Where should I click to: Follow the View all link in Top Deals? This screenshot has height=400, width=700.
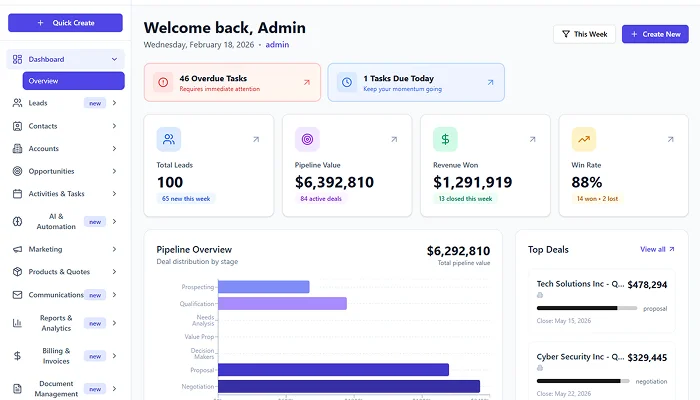657,249
